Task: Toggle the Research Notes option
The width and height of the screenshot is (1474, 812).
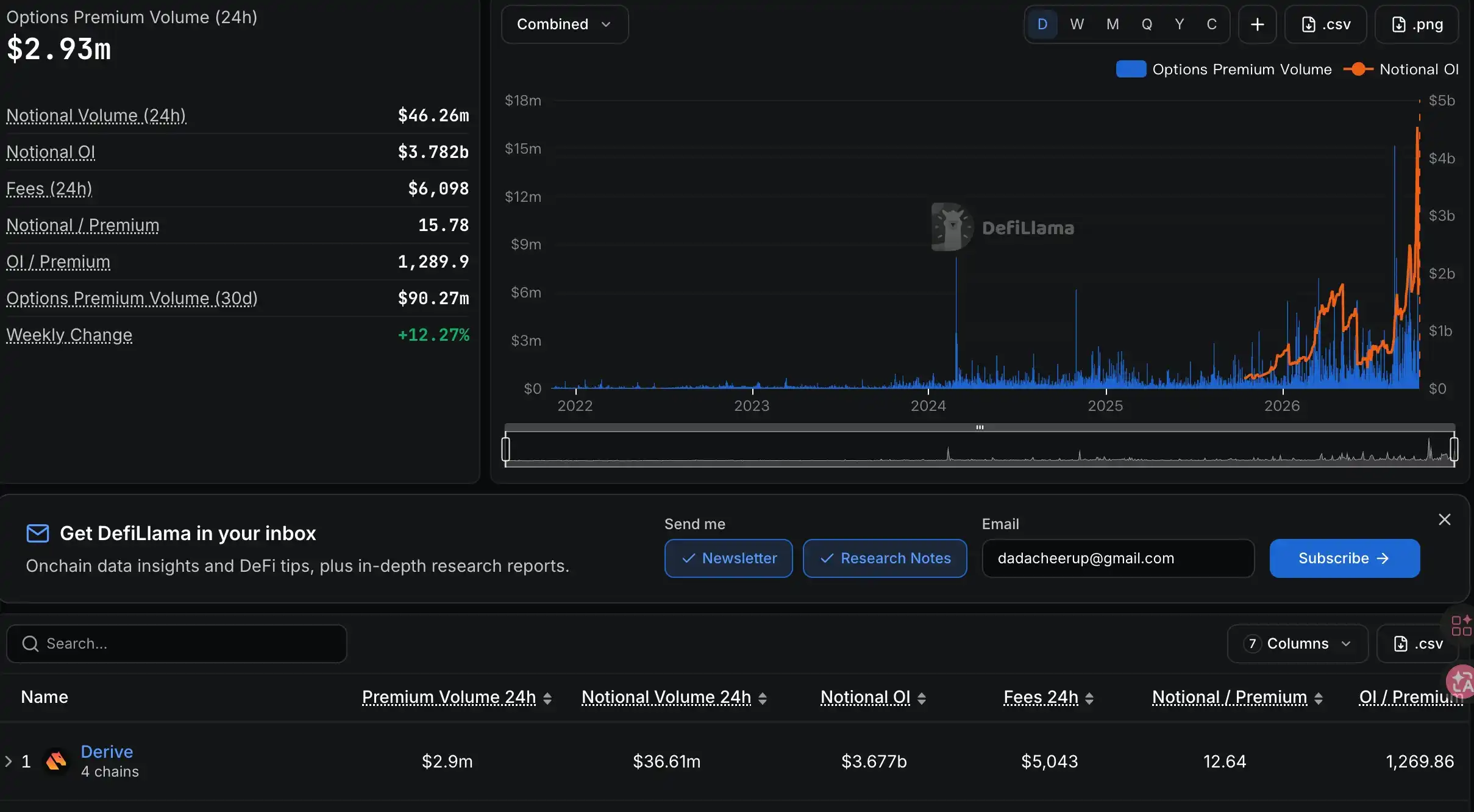Action: [885, 558]
